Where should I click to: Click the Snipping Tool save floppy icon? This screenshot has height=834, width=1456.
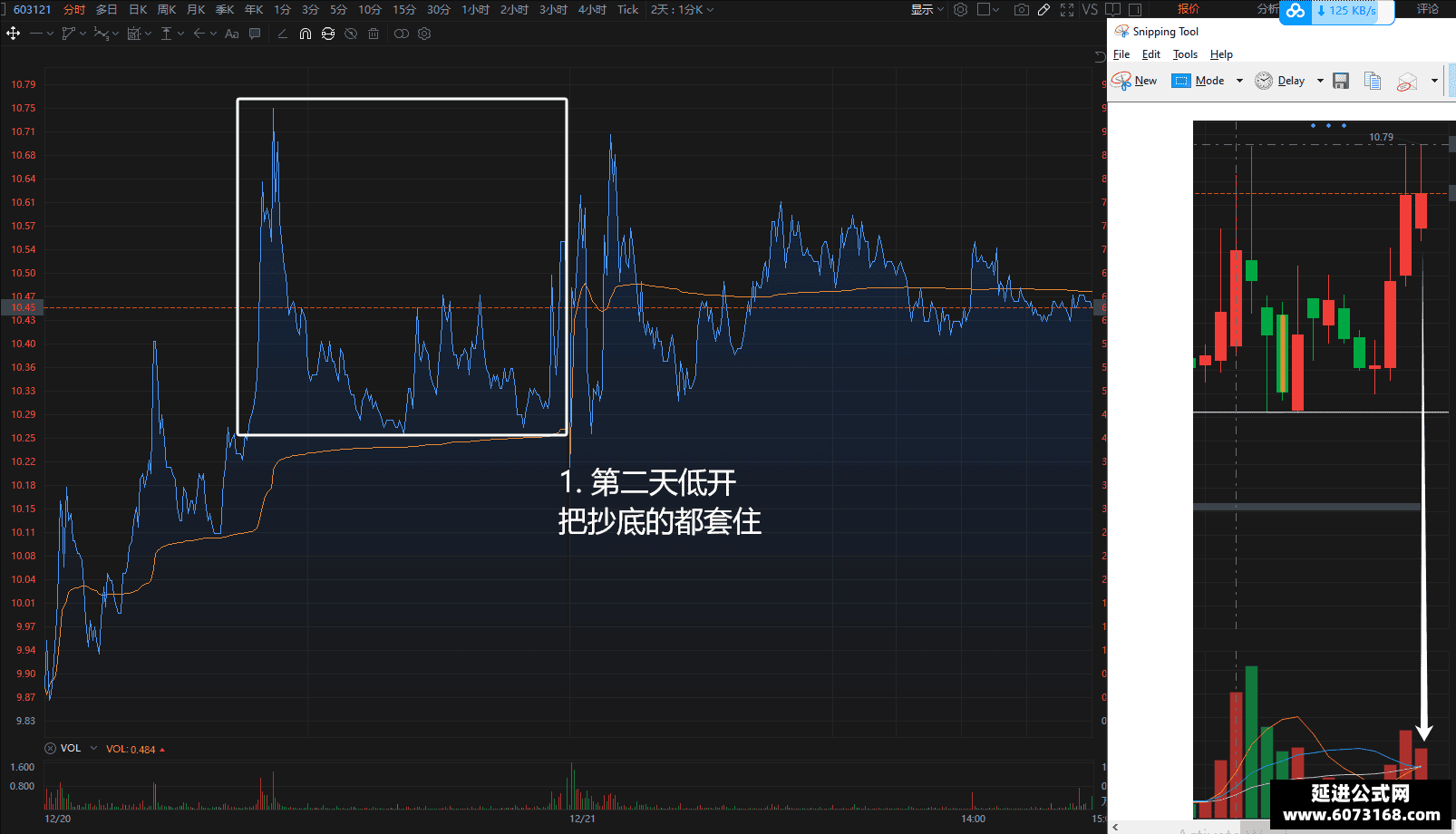click(x=1341, y=81)
